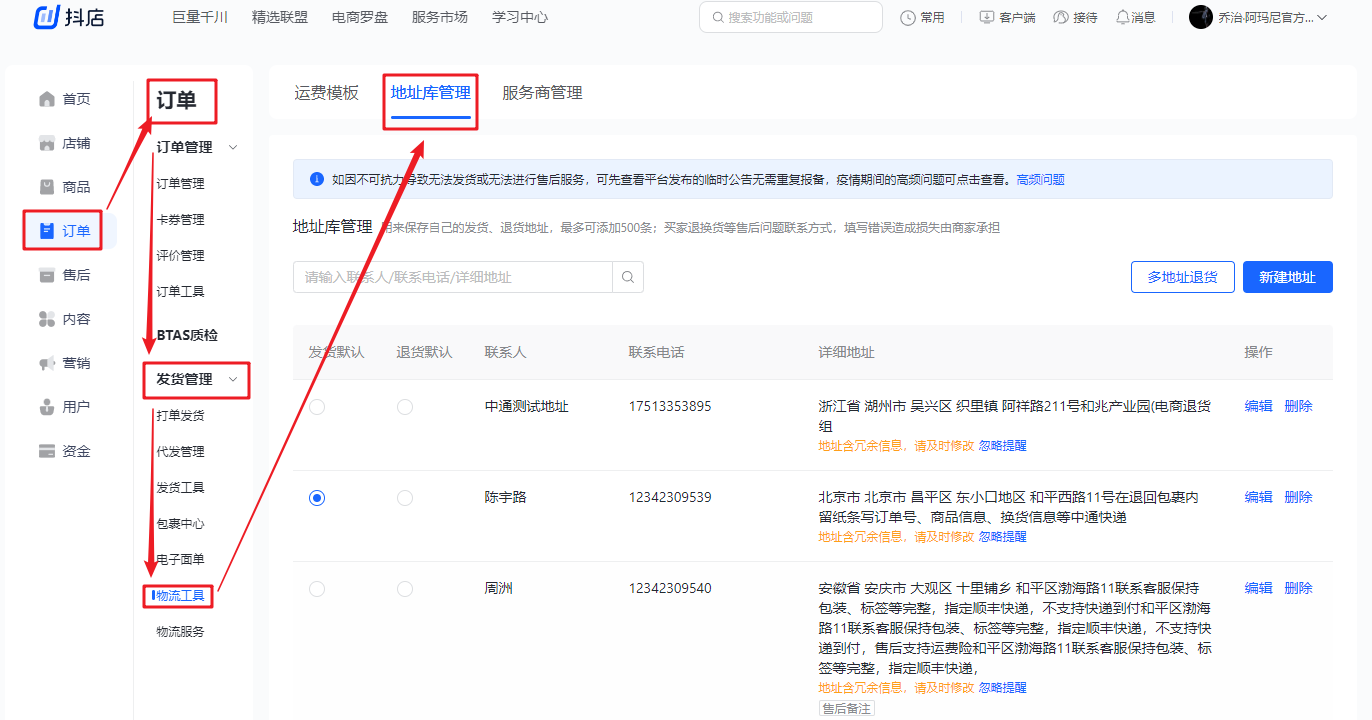
Task: Click 忽略提醒 in 中通测试地址 row
Action: tap(1003, 446)
